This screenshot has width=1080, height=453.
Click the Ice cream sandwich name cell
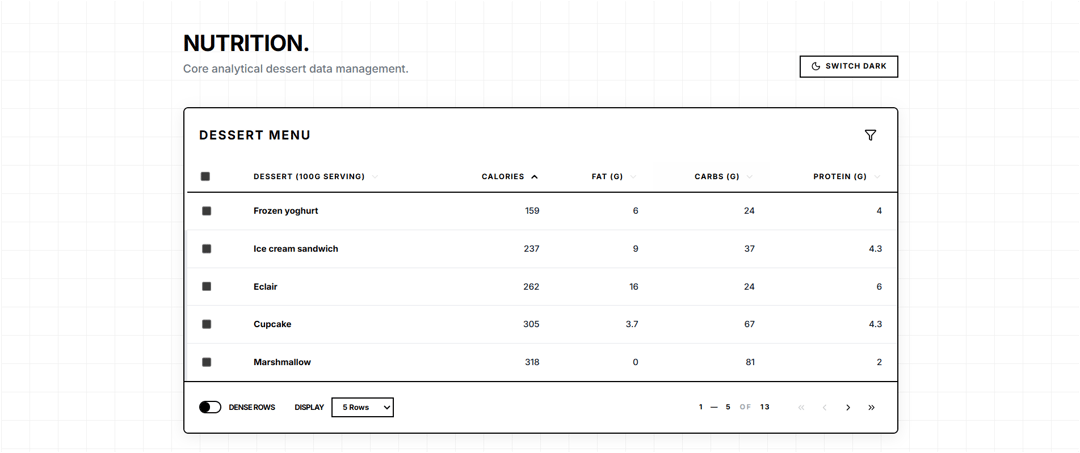(295, 249)
